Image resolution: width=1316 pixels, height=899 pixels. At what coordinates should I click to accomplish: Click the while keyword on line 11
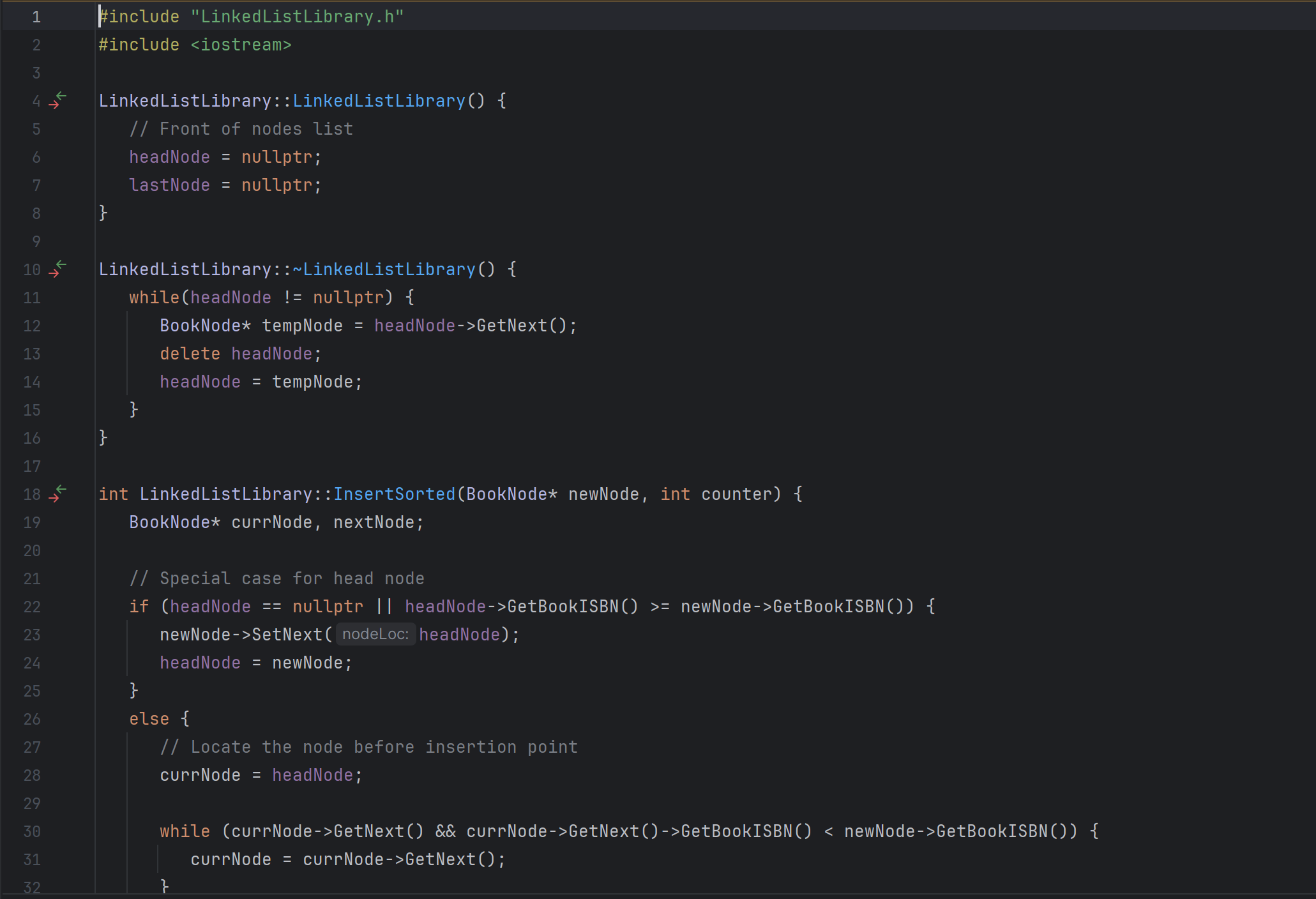click(x=153, y=297)
